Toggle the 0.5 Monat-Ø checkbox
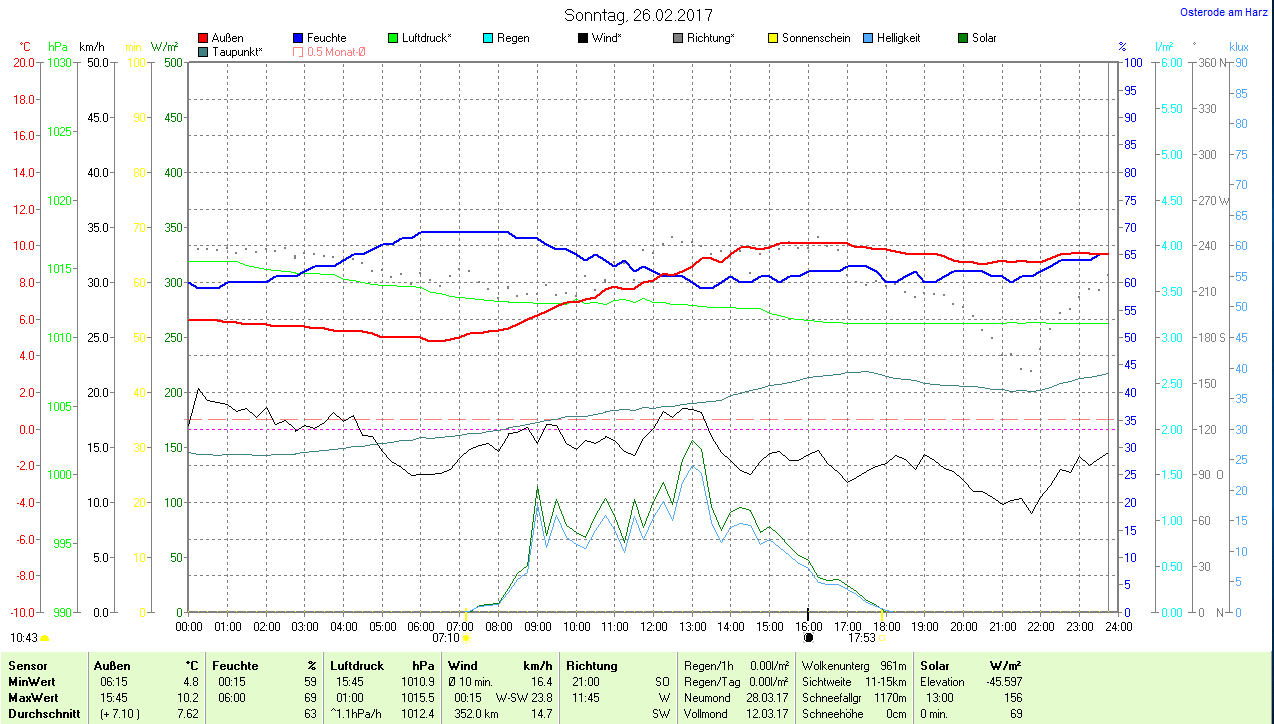 click(298, 51)
